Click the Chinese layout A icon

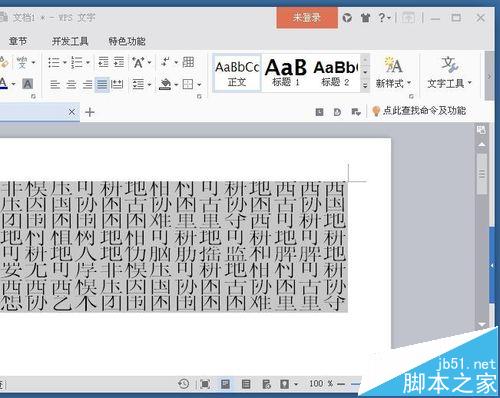[138, 62]
